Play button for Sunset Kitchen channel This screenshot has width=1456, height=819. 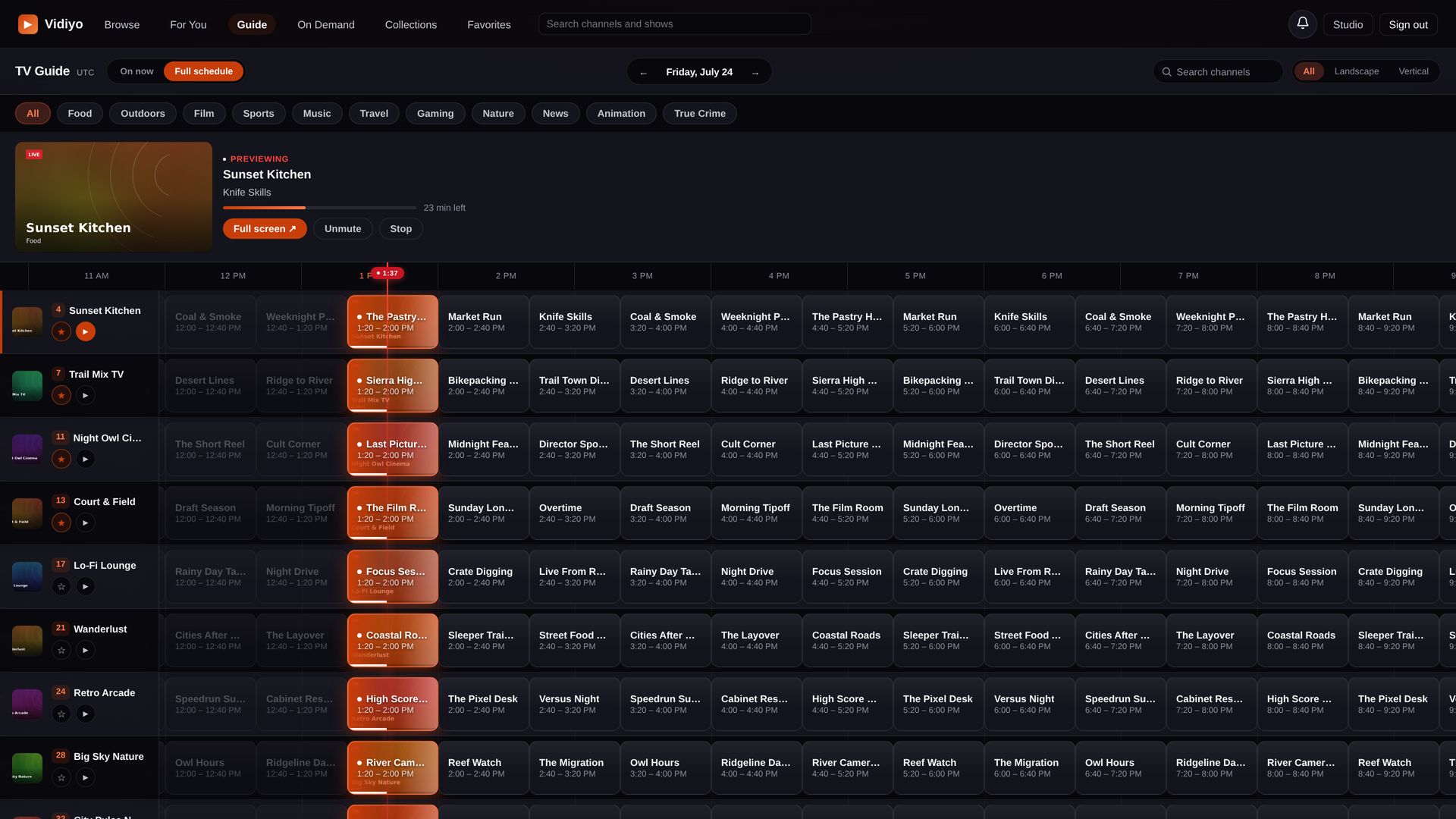(86, 331)
